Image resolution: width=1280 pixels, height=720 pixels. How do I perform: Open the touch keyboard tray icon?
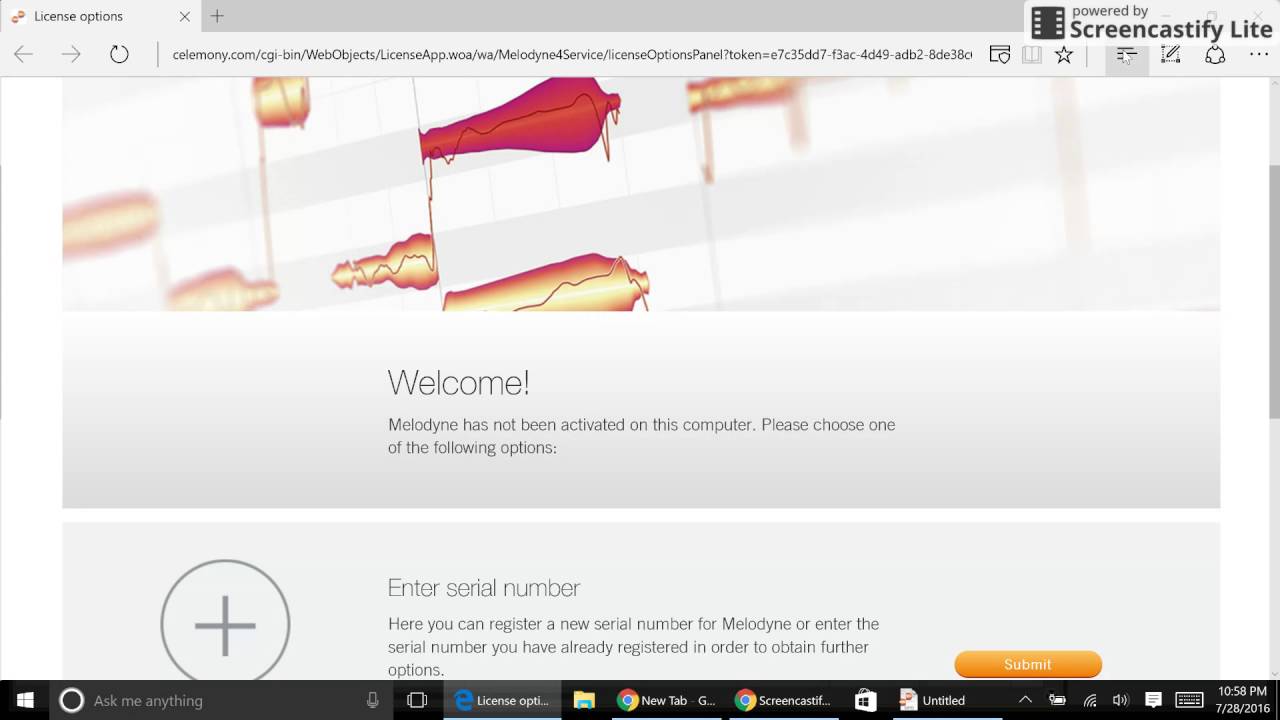click(x=1189, y=700)
